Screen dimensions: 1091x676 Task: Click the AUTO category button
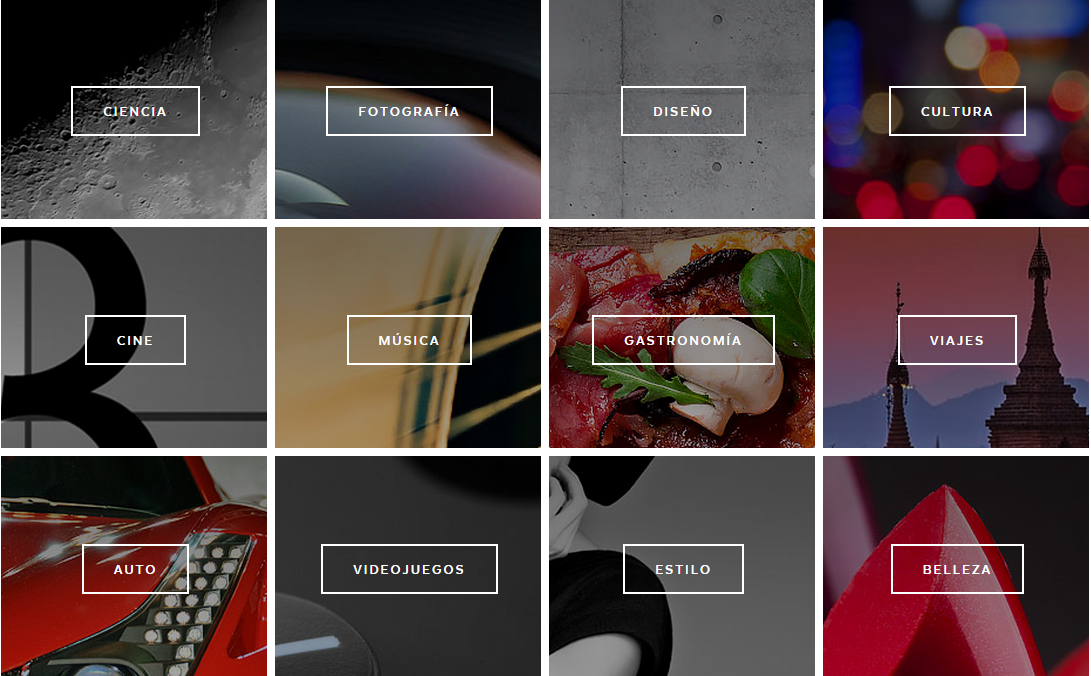pyautogui.click(x=135, y=569)
